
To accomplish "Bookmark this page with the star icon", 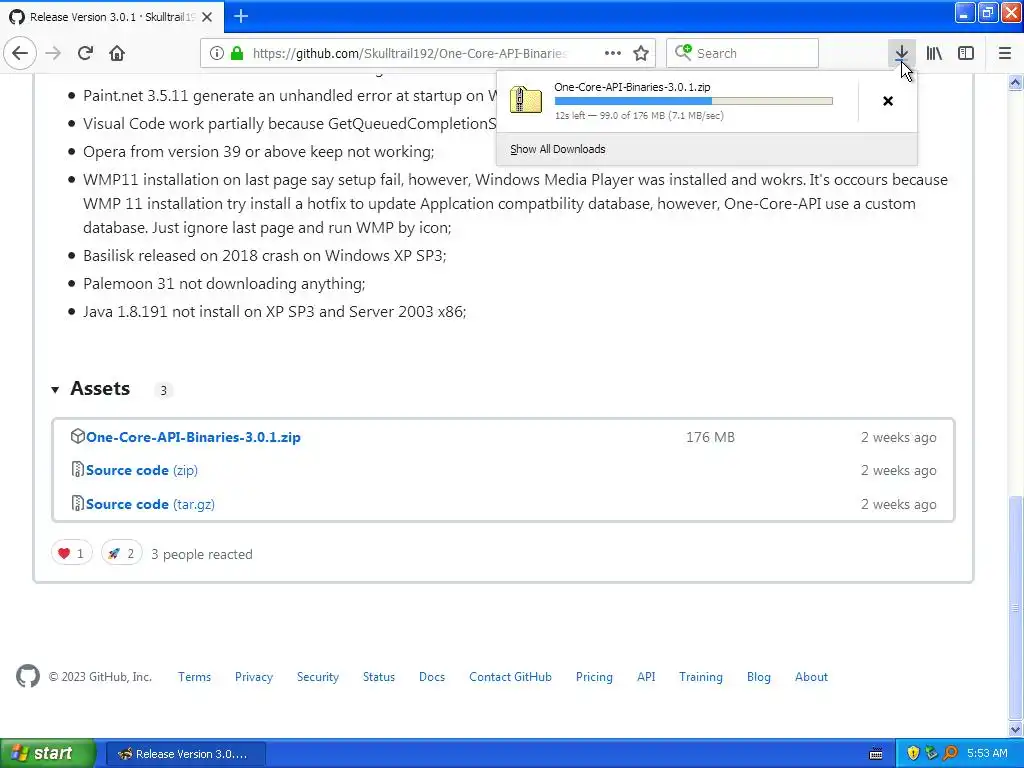I will [641, 54].
